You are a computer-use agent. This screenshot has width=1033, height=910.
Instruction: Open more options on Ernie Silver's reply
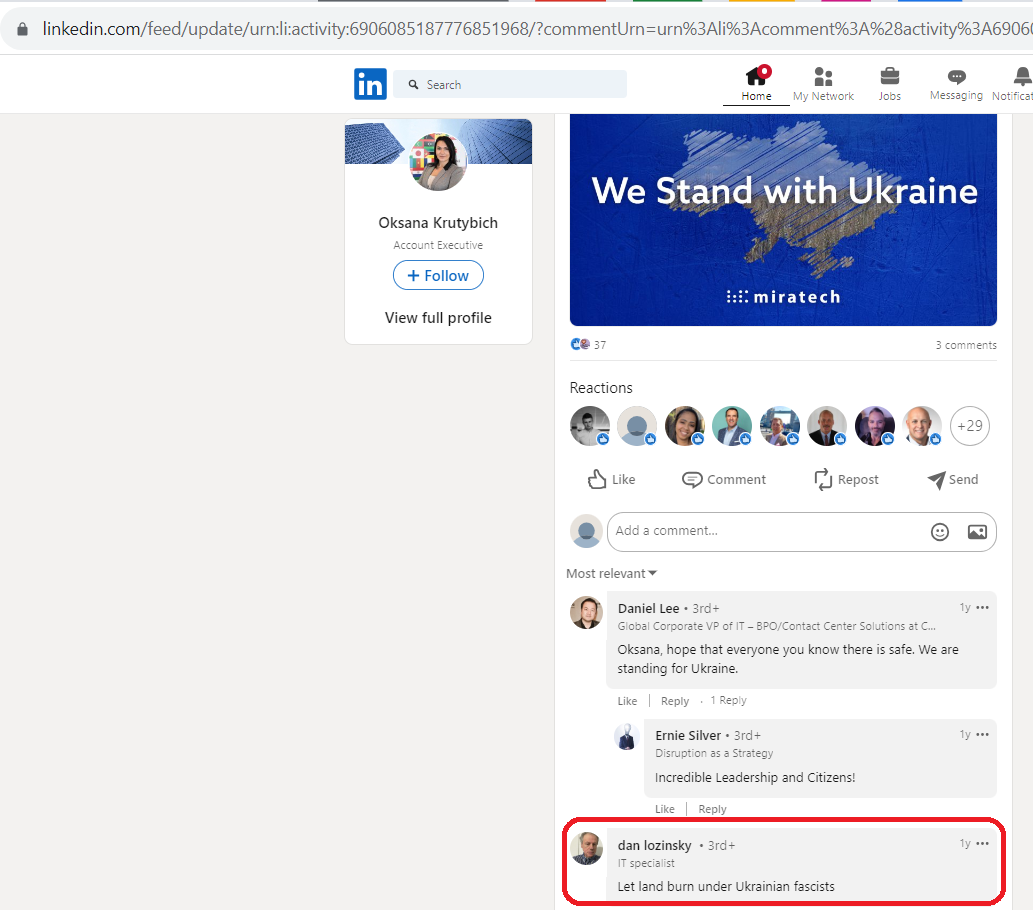(x=982, y=734)
